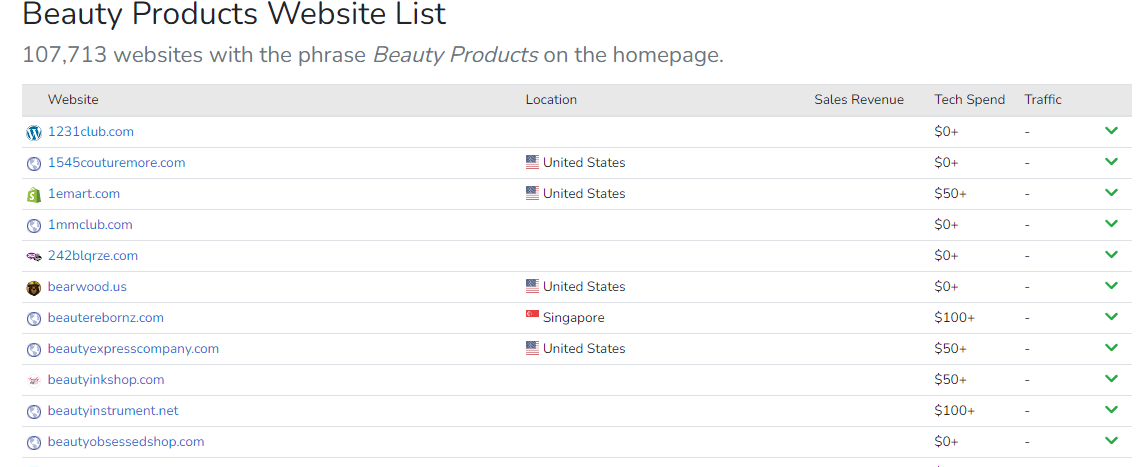
Task: Click the Traffic column header
Action: click(1043, 100)
